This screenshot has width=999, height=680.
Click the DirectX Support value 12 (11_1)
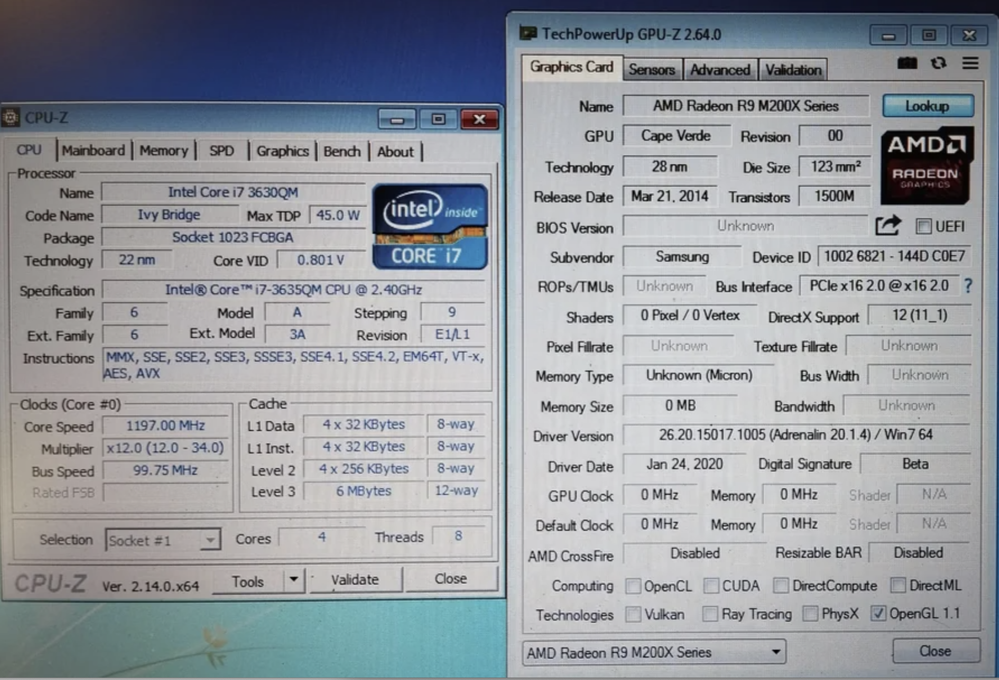pyautogui.click(x=919, y=315)
